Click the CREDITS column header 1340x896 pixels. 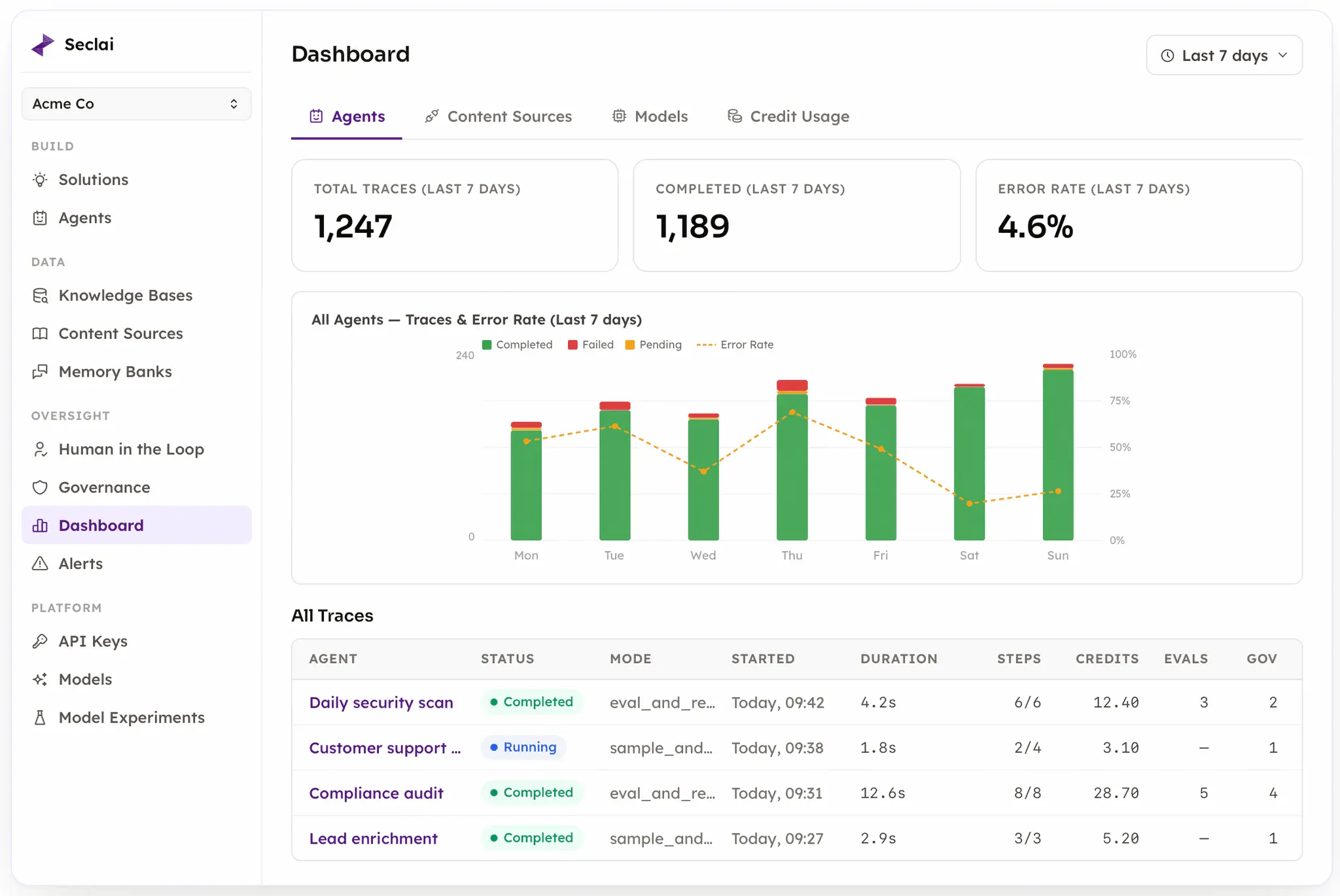1107,659
